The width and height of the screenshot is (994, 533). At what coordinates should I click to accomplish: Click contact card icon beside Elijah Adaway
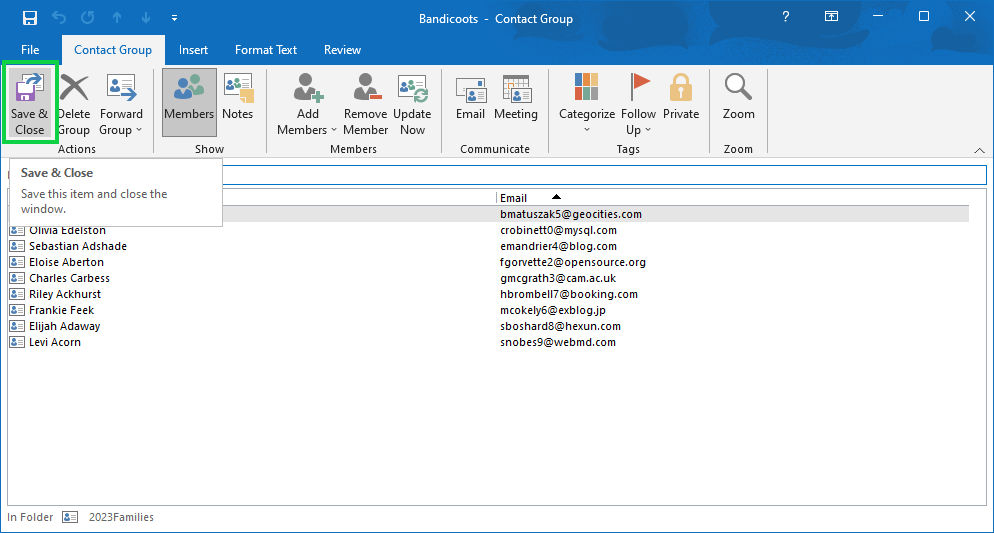(x=17, y=326)
